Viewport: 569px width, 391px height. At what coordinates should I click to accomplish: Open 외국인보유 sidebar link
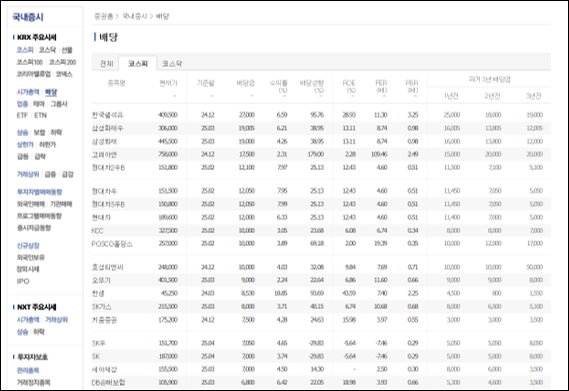coord(31,257)
